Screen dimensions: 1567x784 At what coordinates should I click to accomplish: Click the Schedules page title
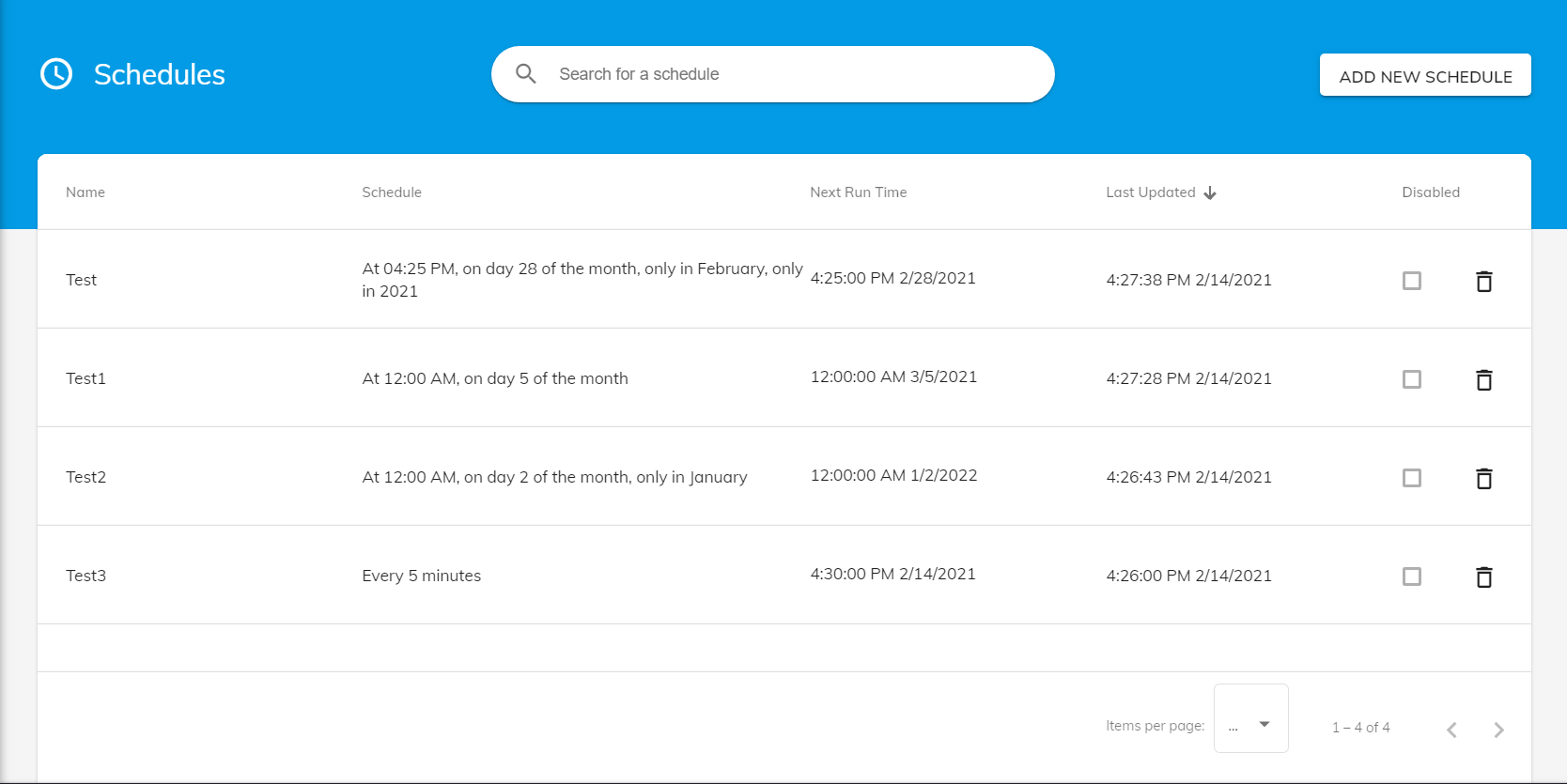160,74
